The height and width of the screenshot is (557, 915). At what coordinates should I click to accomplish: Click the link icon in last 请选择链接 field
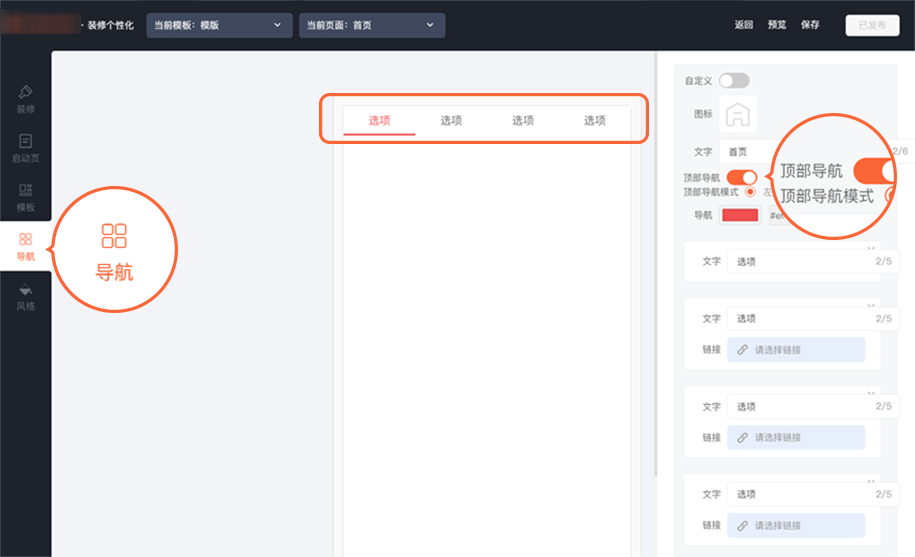[742, 525]
